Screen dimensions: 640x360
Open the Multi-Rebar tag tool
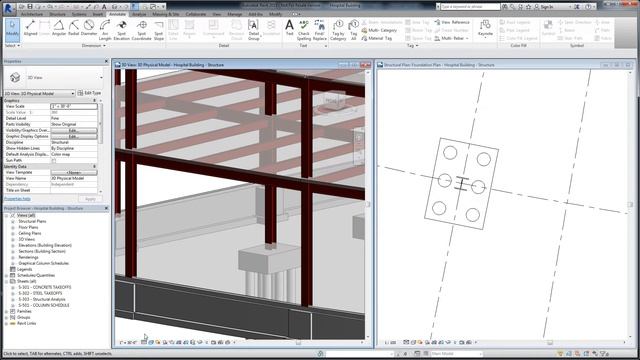451,38
